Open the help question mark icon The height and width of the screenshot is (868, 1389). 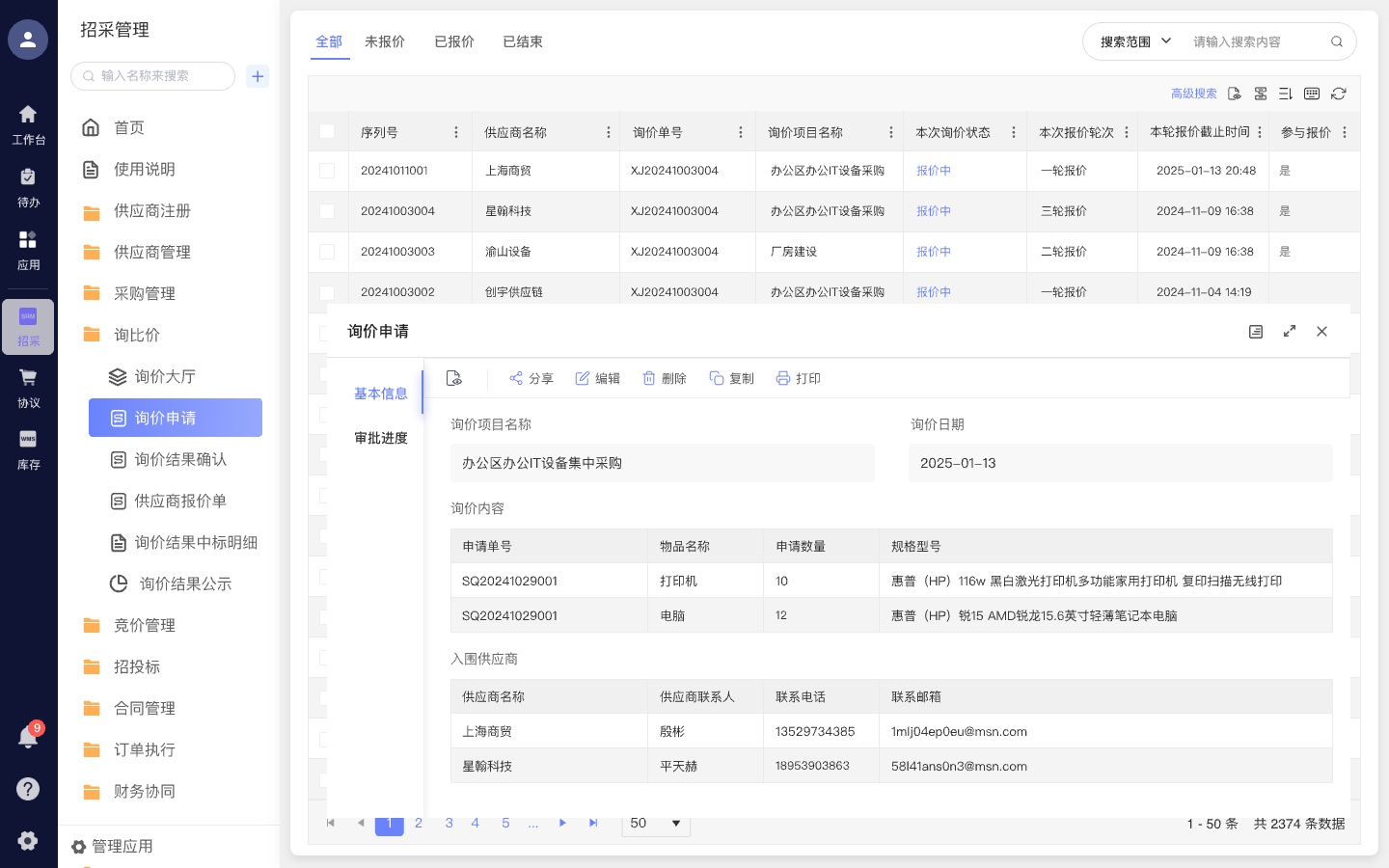pyautogui.click(x=28, y=789)
